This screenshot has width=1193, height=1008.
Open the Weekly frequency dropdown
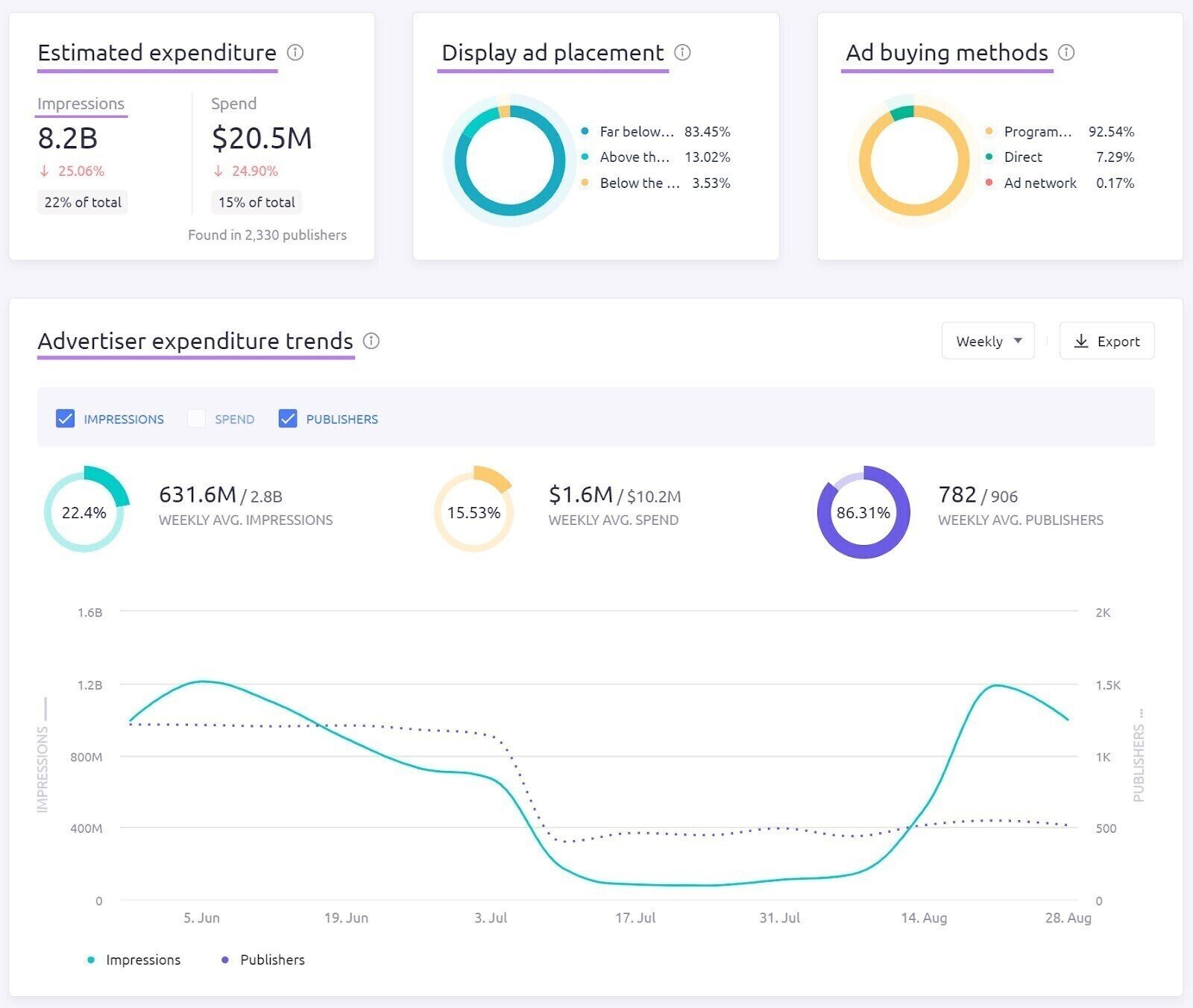click(988, 341)
